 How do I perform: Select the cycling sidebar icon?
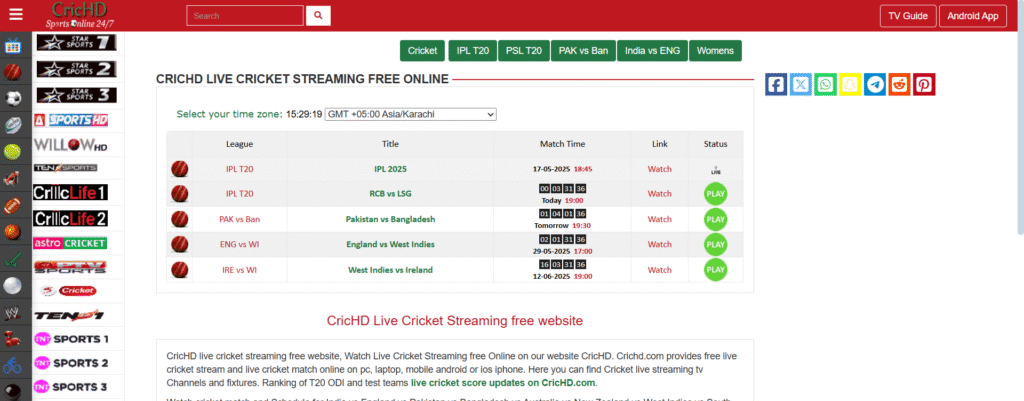(x=12, y=364)
